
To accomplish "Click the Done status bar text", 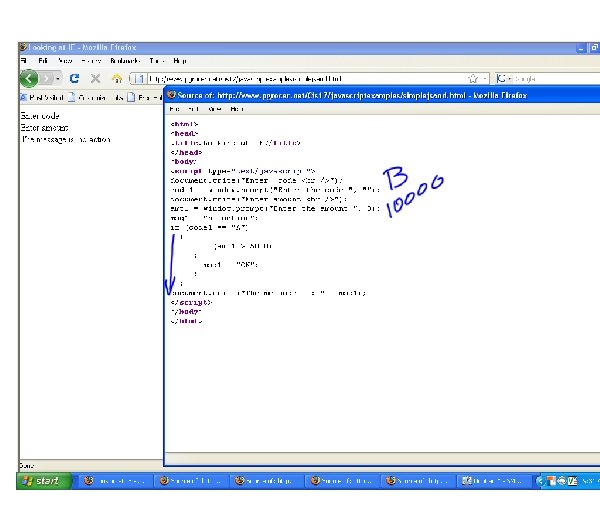I will (x=27, y=466).
